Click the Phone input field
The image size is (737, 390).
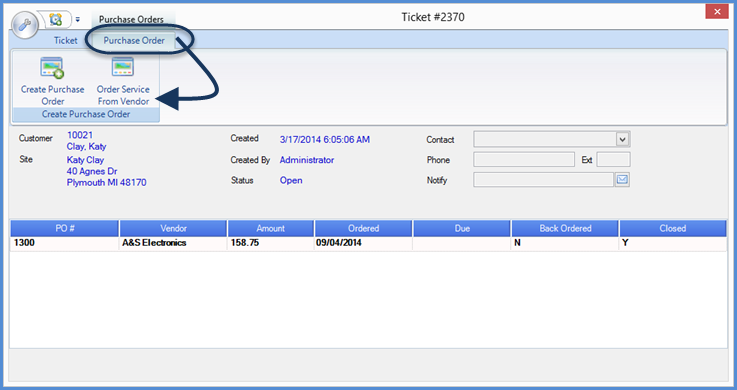524,159
